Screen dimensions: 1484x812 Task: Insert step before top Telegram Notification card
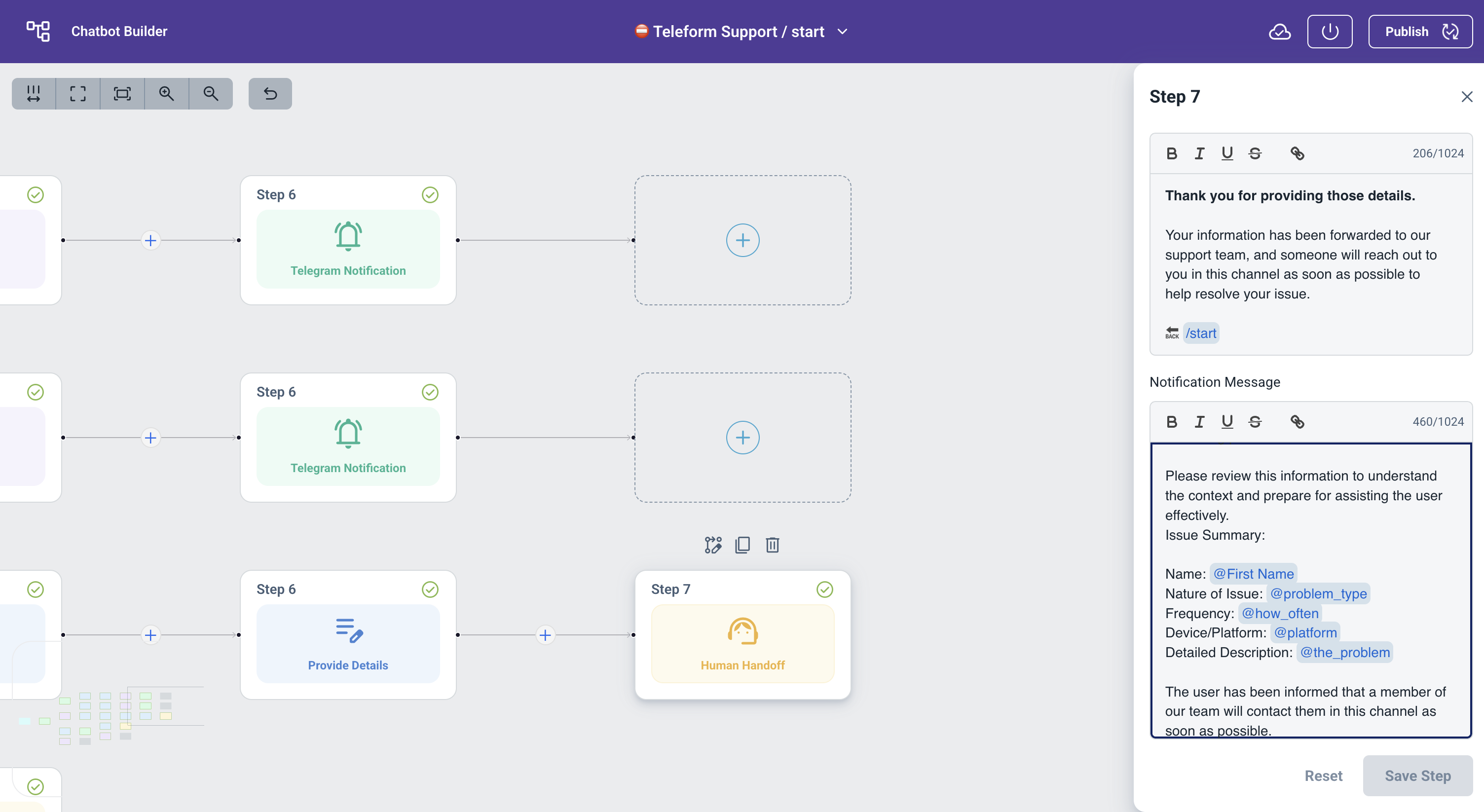pyautogui.click(x=150, y=240)
